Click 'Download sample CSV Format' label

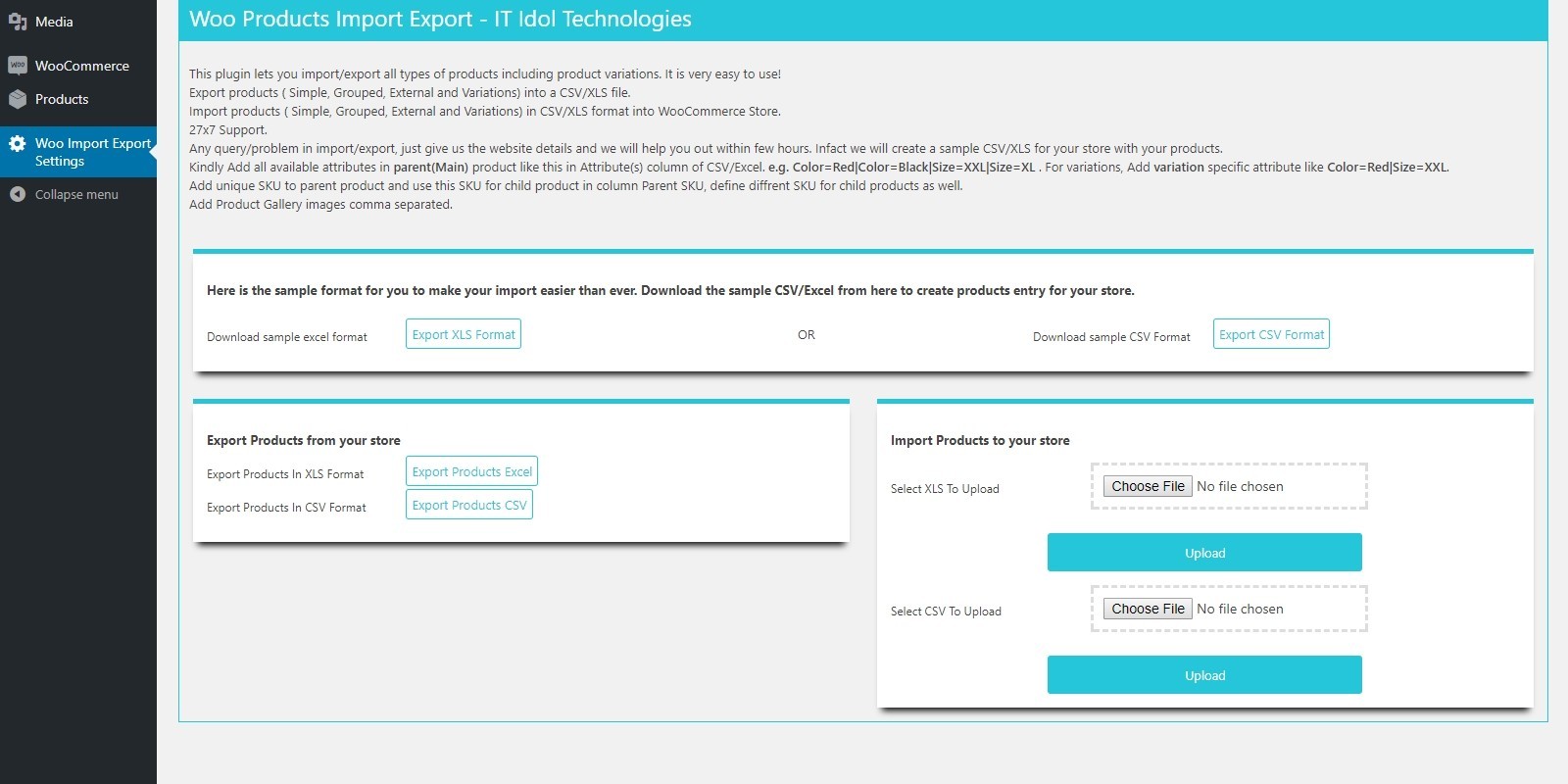click(1111, 337)
